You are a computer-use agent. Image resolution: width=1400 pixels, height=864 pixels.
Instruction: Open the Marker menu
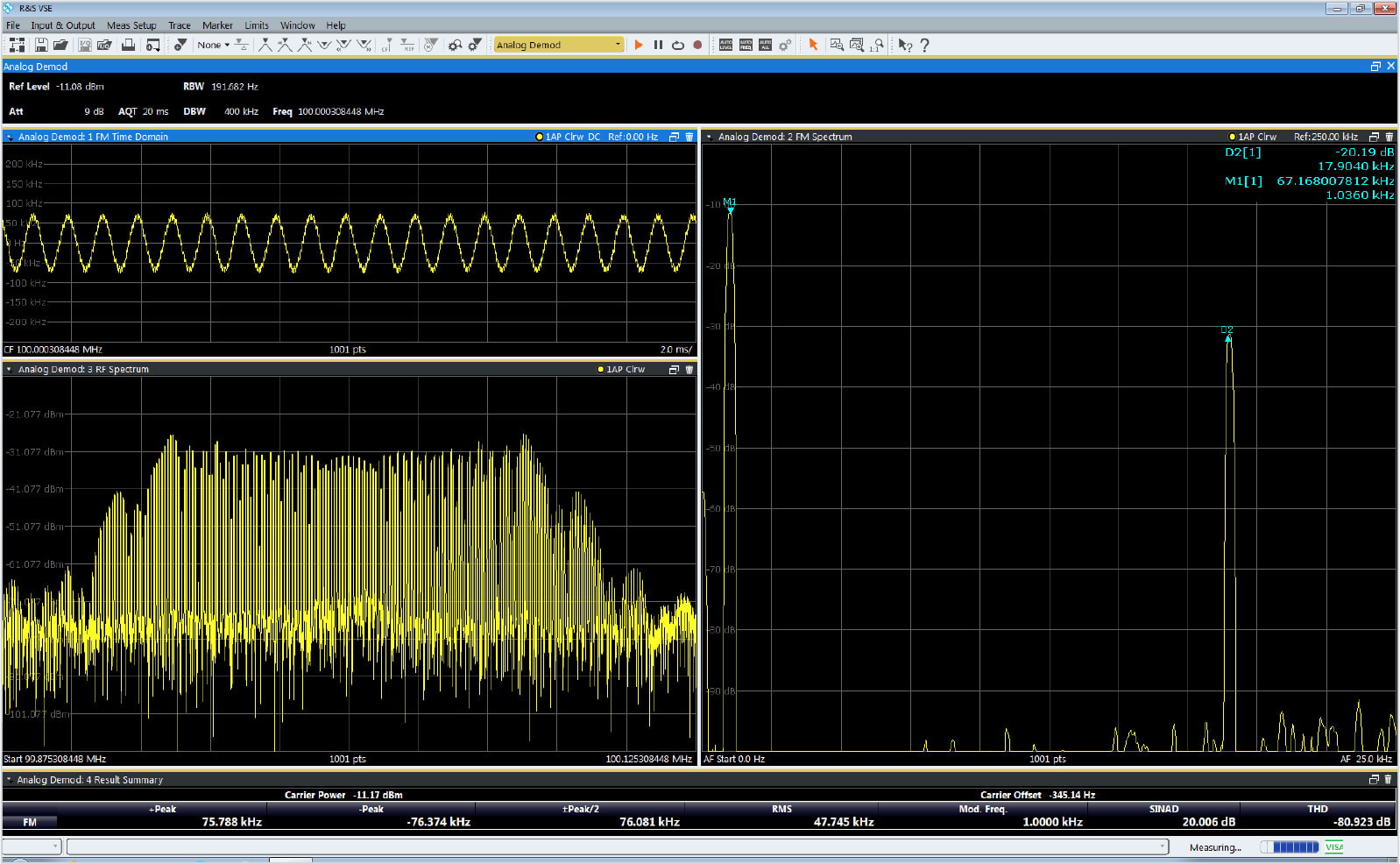[x=217, y=25]
